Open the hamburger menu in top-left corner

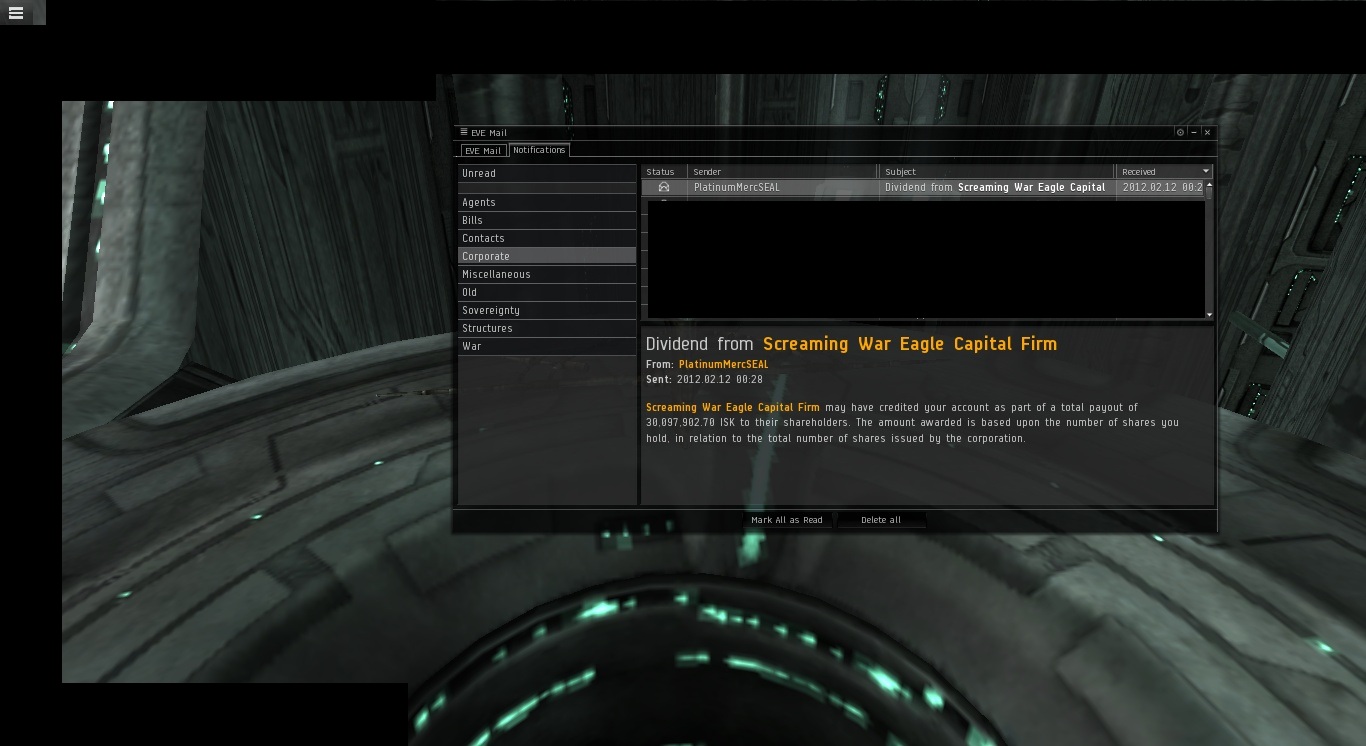(16, 13)
